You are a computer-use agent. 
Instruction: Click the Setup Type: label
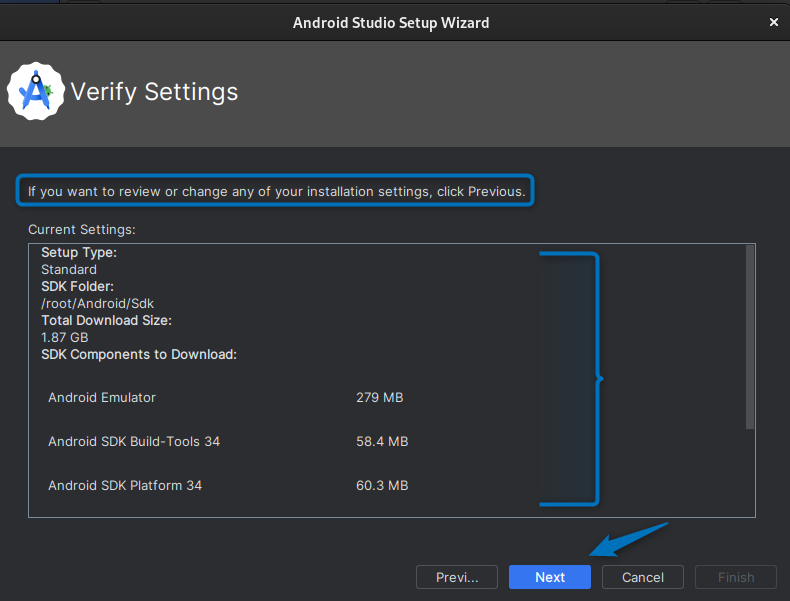(79, 252)
